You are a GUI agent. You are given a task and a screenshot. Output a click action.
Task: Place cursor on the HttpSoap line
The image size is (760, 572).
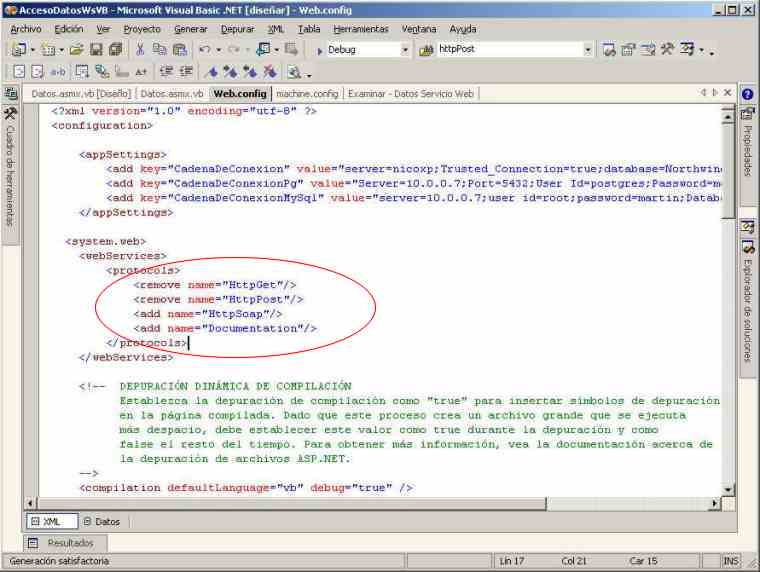pyautogui.click(x=208, y=314)
